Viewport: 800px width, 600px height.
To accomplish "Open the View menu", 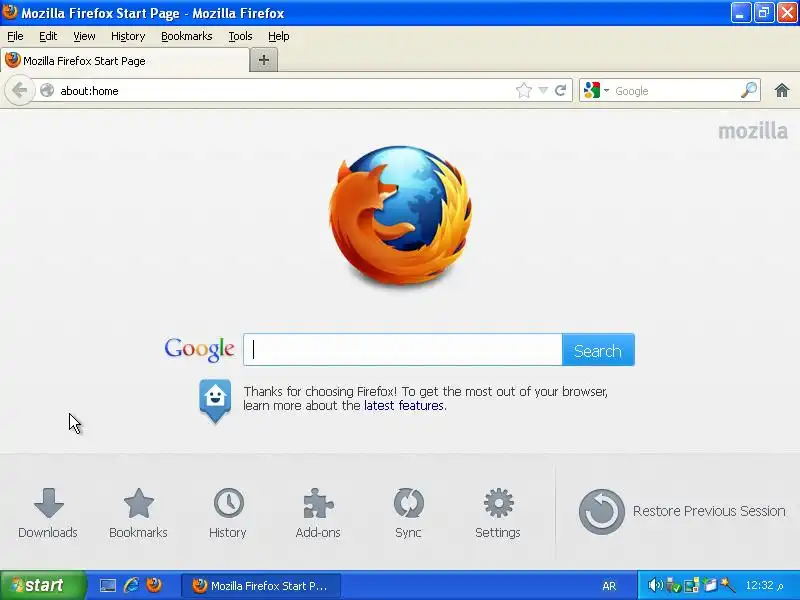I will click(84, 36).
